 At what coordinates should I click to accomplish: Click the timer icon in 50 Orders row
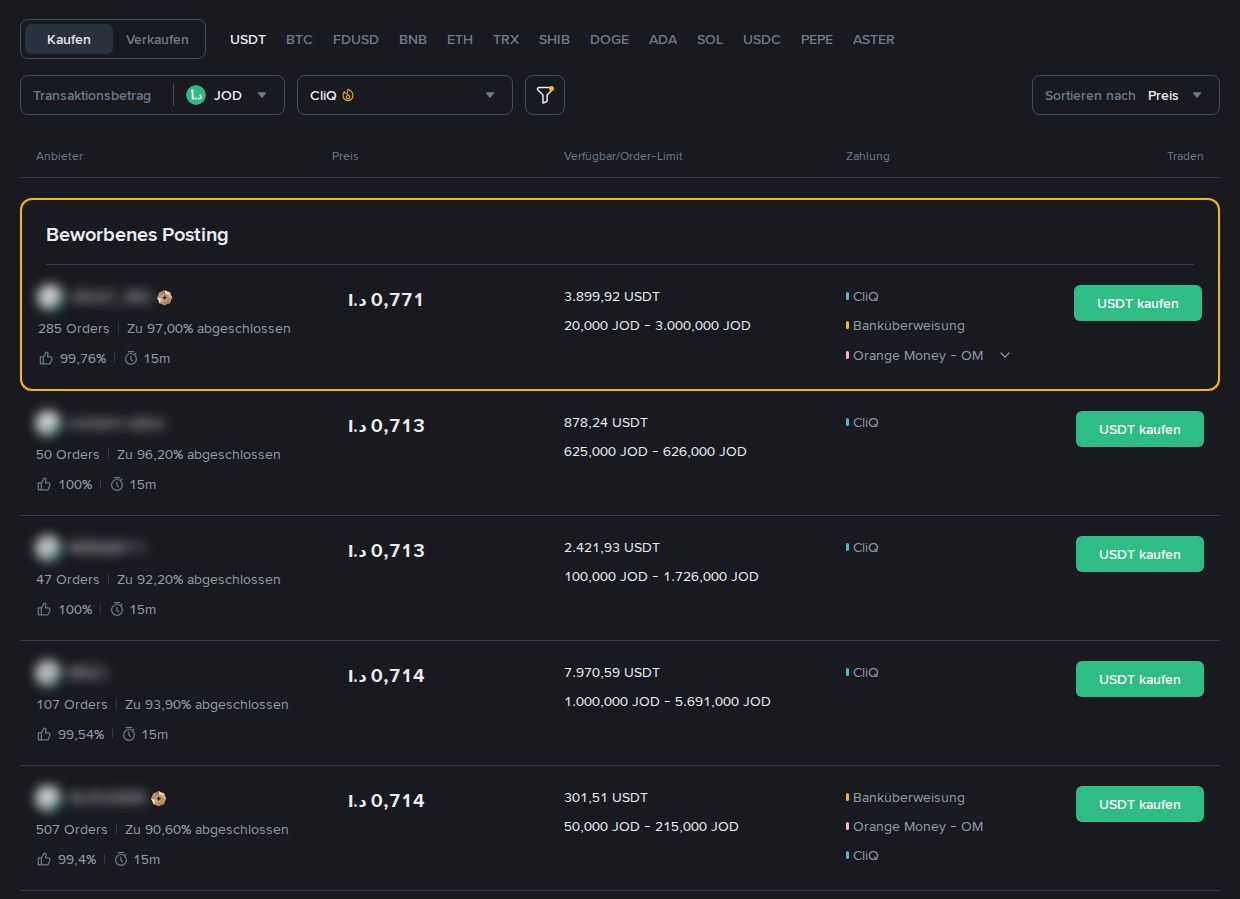pos(117,484)
